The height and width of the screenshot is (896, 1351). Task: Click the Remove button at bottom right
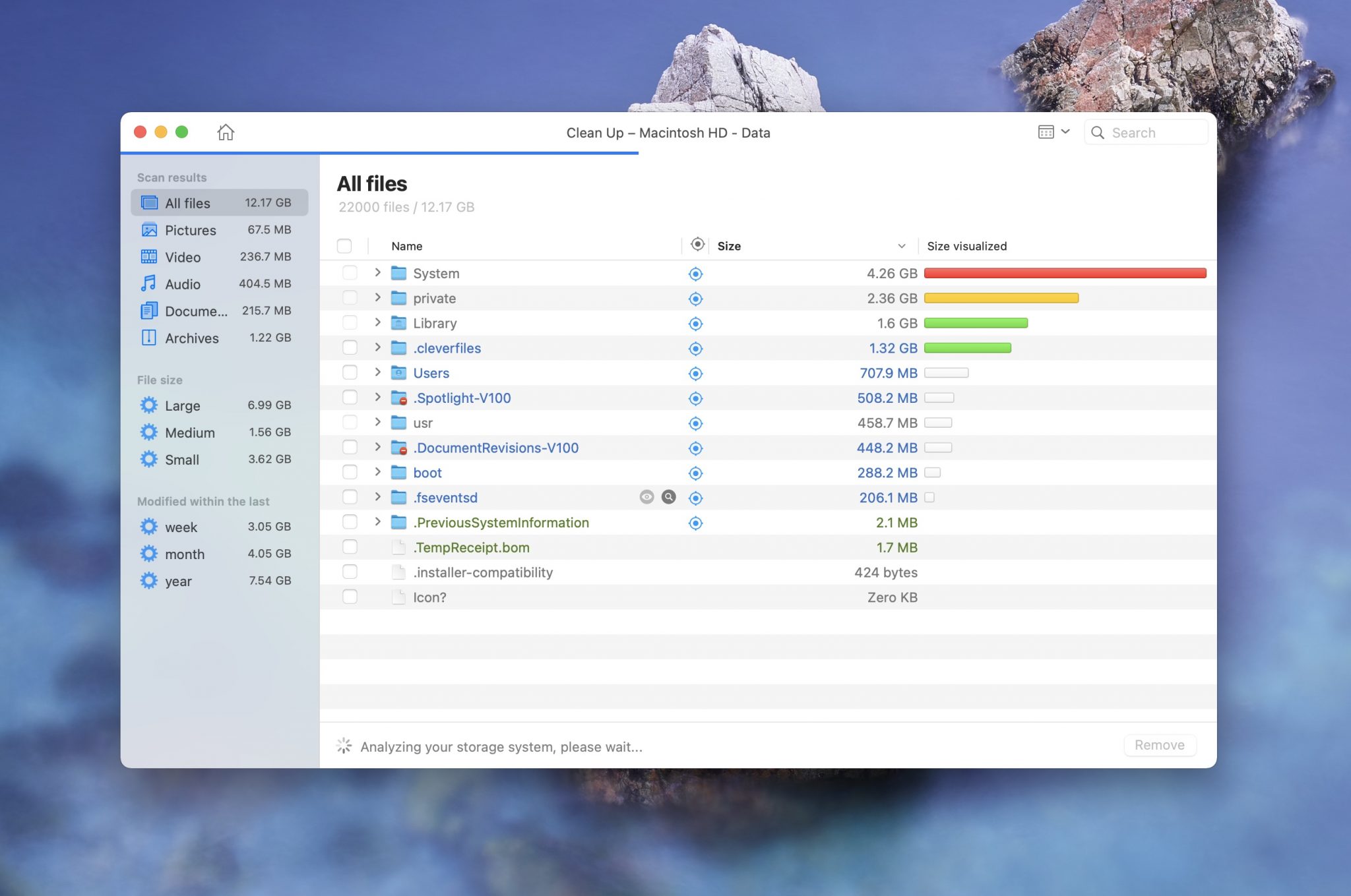(1159, 744)
